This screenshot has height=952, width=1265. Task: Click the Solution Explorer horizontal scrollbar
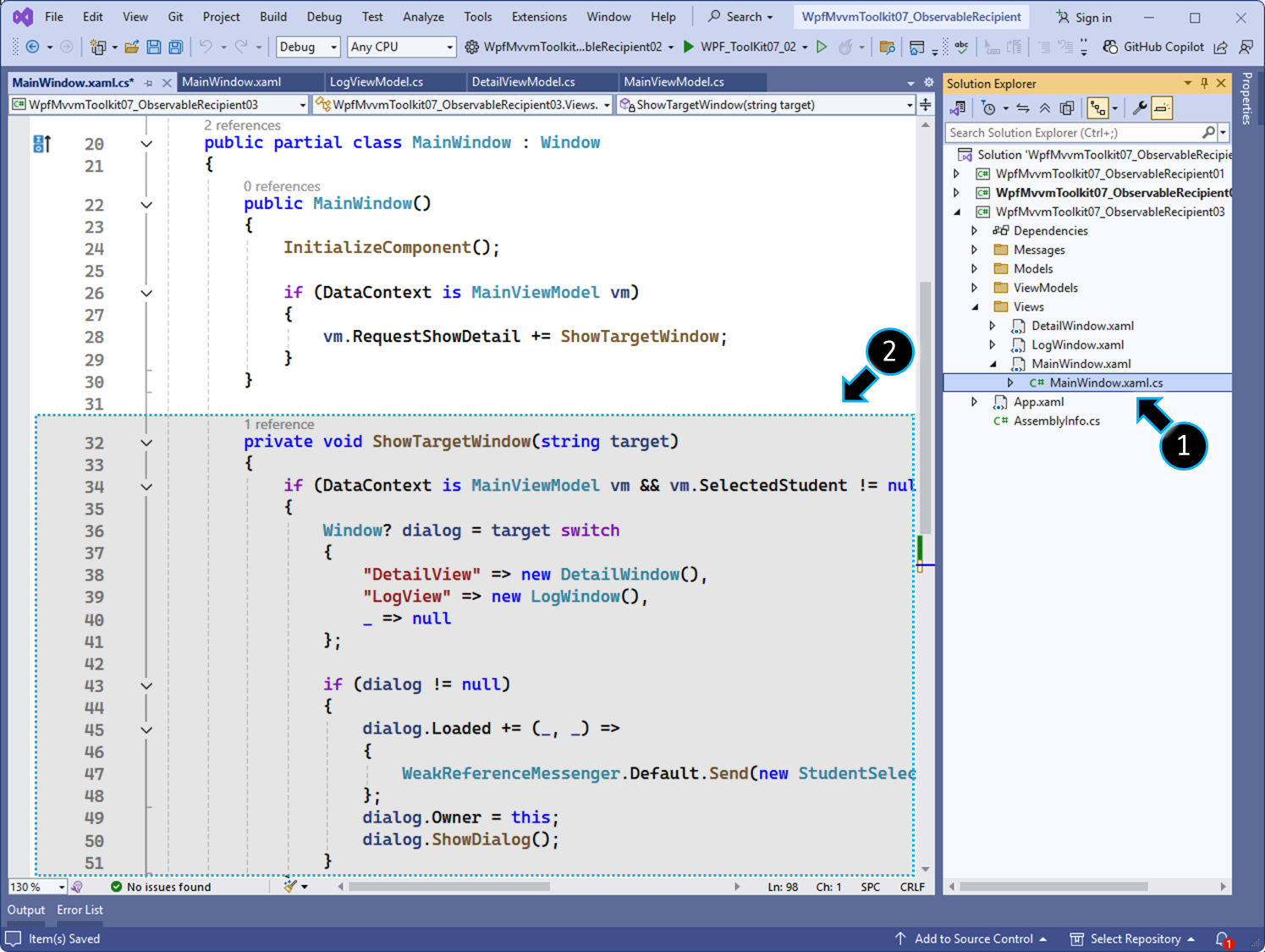(1053, 887)
